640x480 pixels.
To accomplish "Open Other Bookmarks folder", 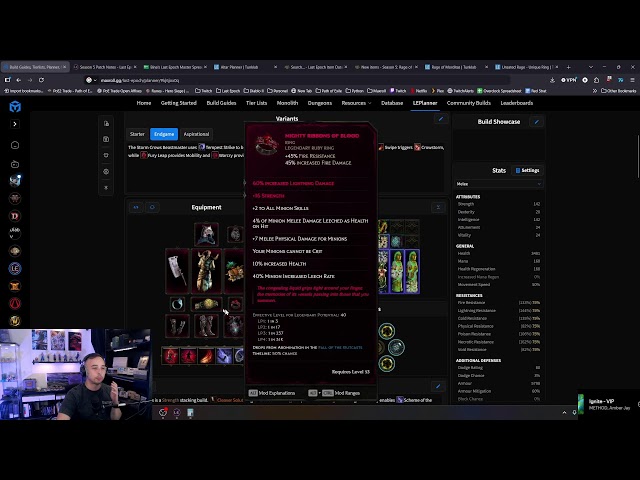I will click(x=618, y=91).
